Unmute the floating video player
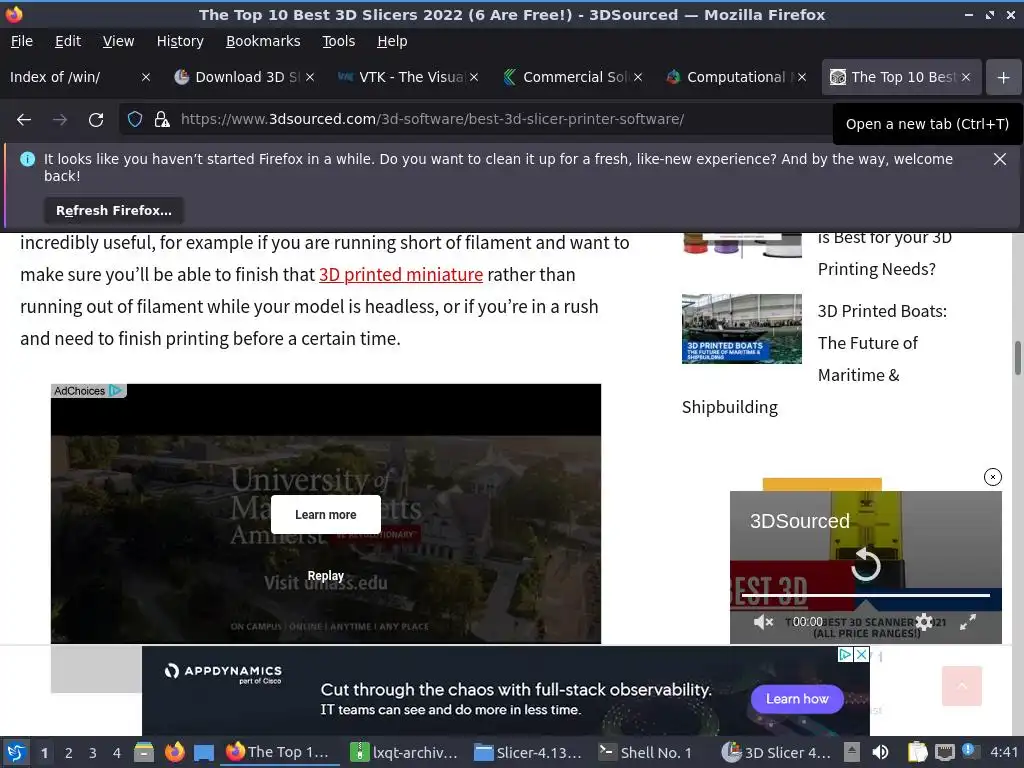Image resolution: width=1024 pixels, height=768 pixels. pos(763,622)
